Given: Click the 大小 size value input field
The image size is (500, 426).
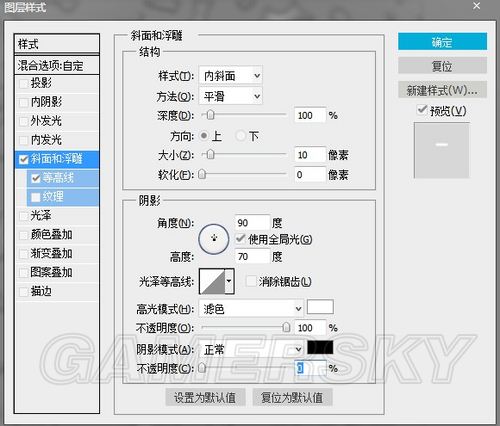Looking at the screenshot, I should pyautogui.click(x=310, y=155).
